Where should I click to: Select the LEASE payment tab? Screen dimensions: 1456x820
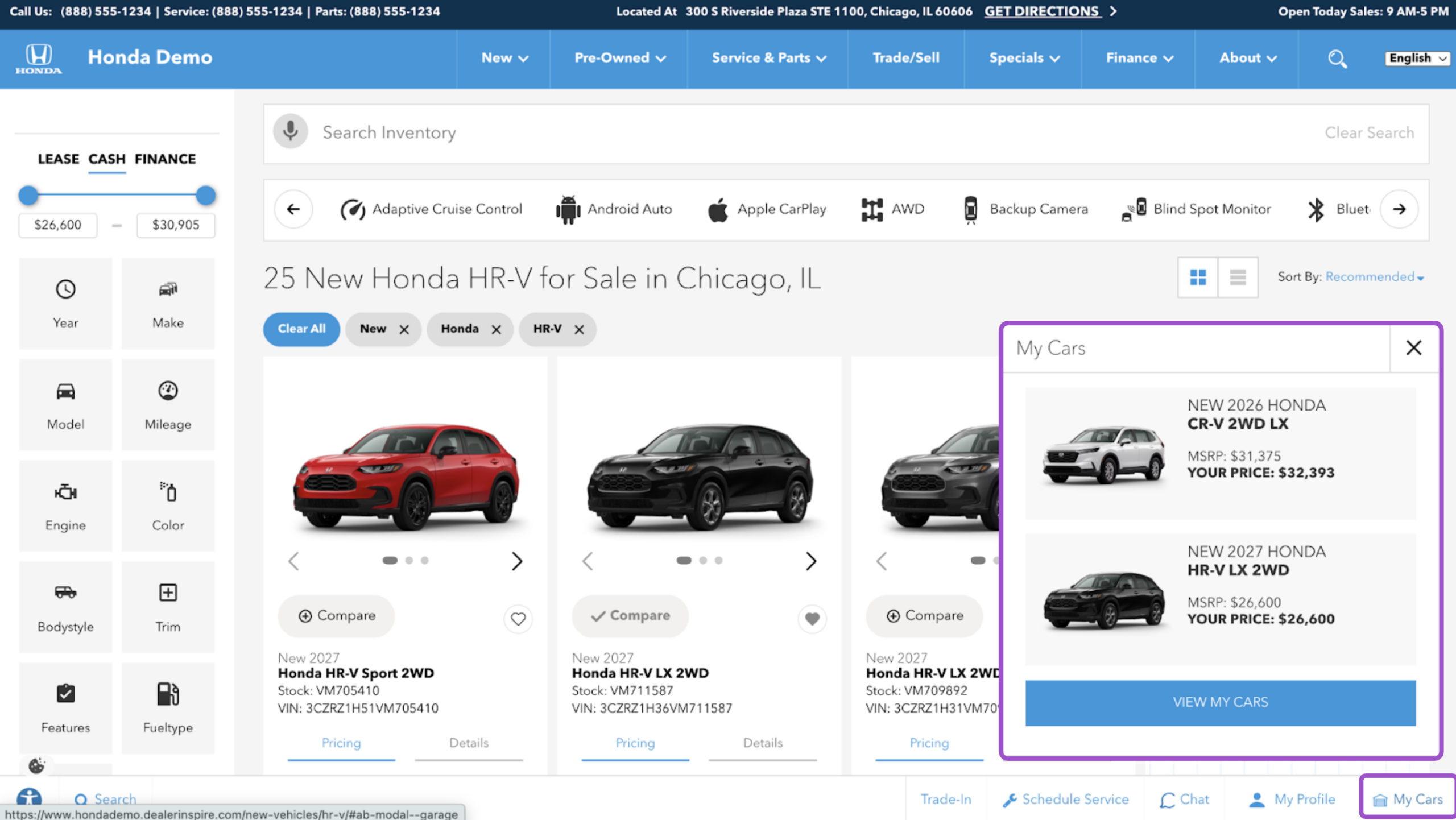pyautogui.click(x=58, y=159)
